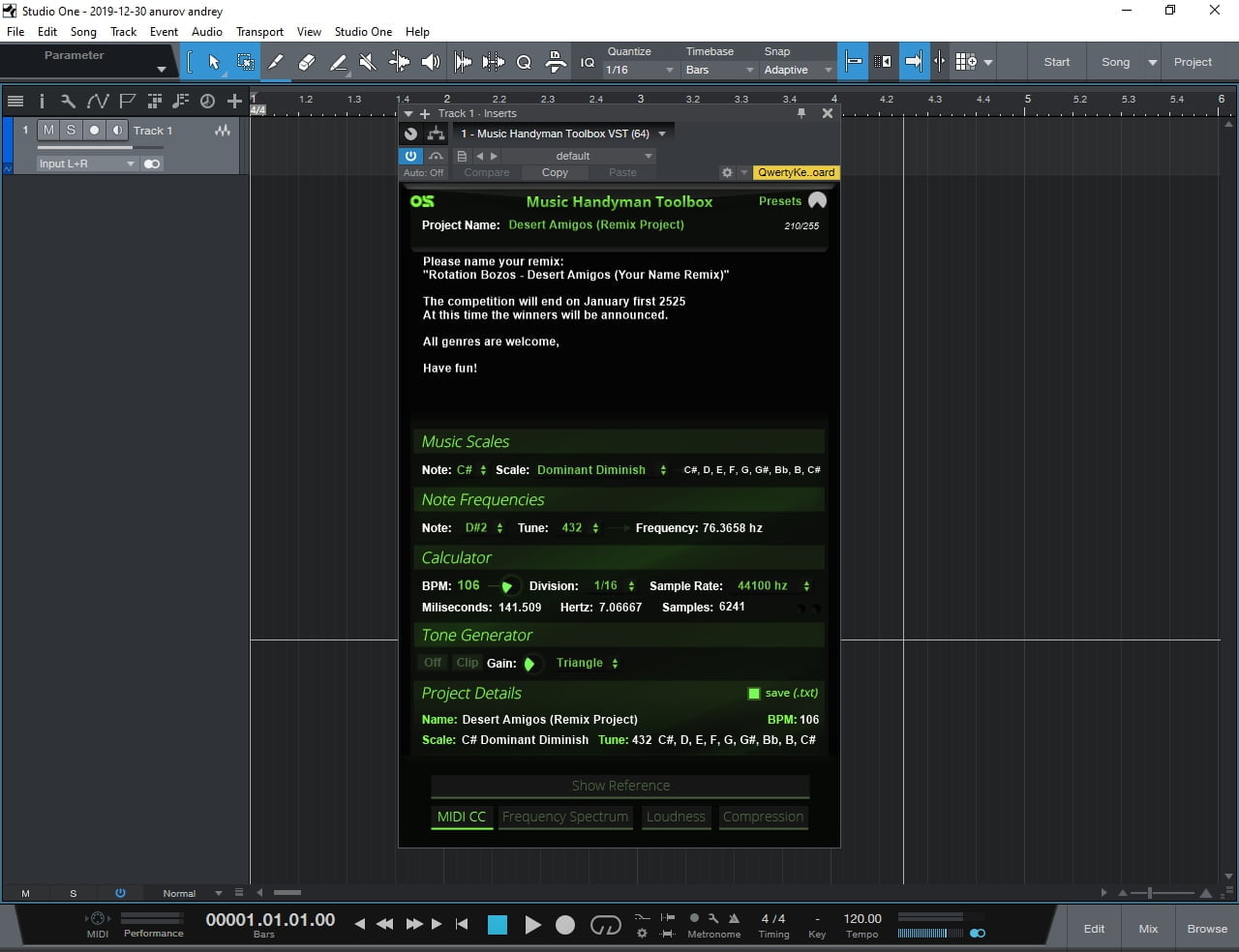Open the track list icon
This screenshot has height=952, width=1239.
[15, 101]
